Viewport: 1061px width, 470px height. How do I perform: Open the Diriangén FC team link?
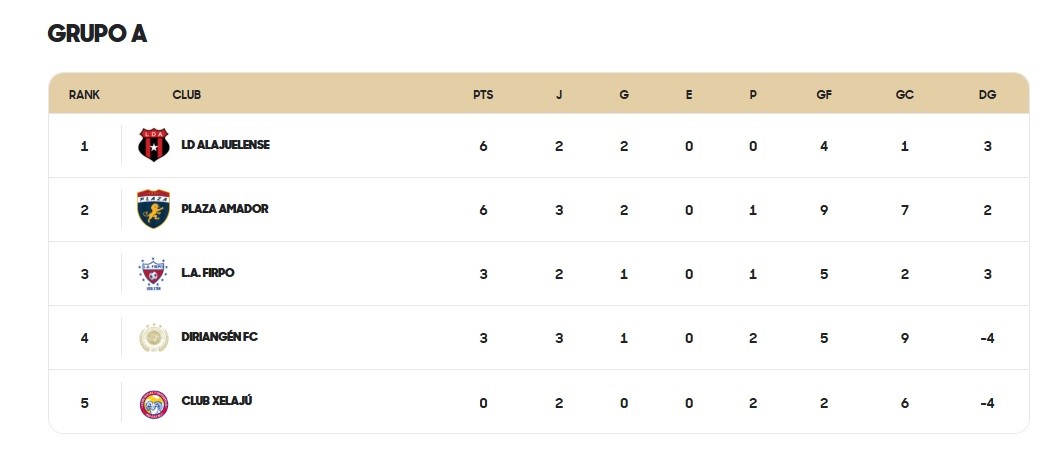(219, 337)
